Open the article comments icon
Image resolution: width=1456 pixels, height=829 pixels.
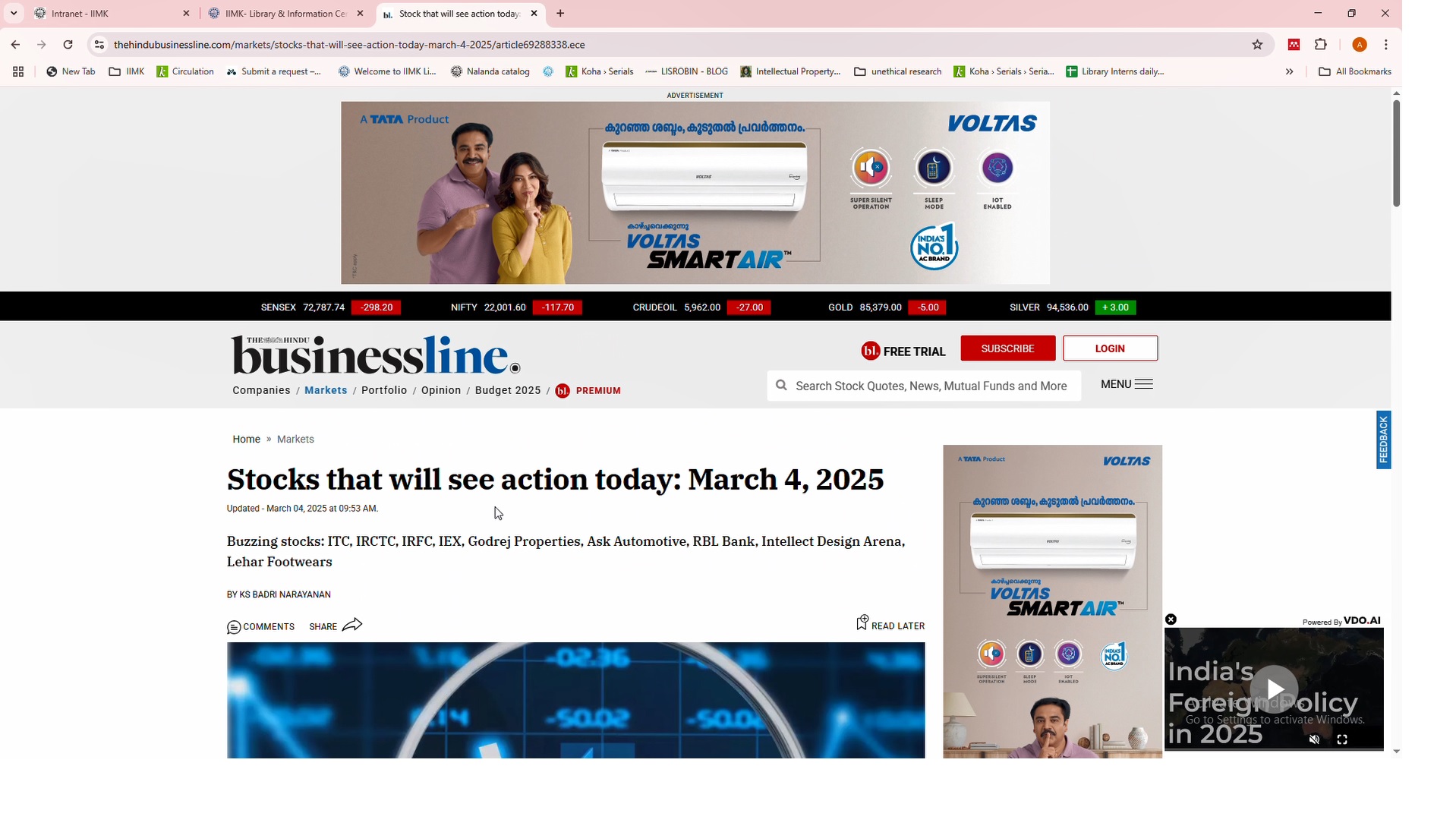point(234,627)
